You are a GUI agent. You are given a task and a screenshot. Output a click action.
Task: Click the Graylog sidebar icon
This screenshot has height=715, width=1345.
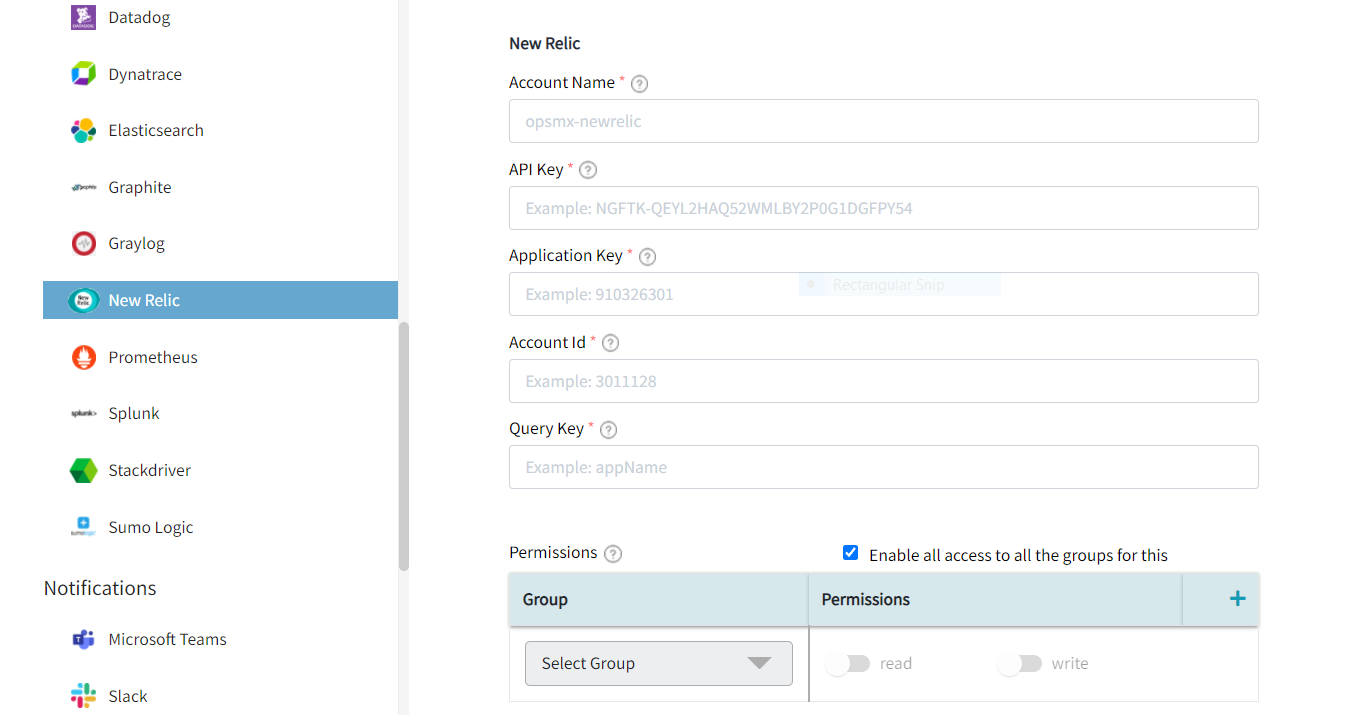coord(84,243)
